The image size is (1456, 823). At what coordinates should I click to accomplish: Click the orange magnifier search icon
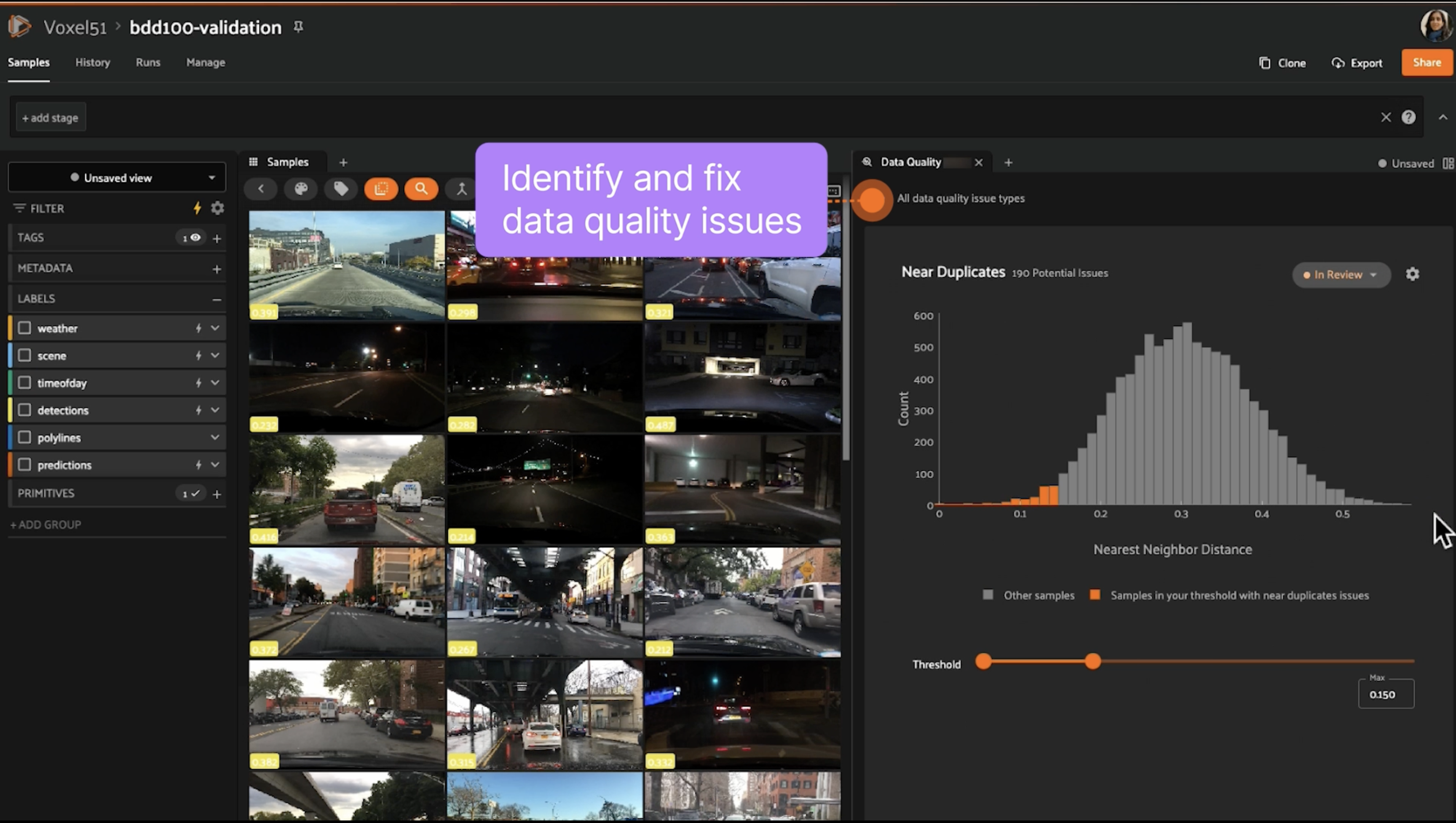point(421,189)
